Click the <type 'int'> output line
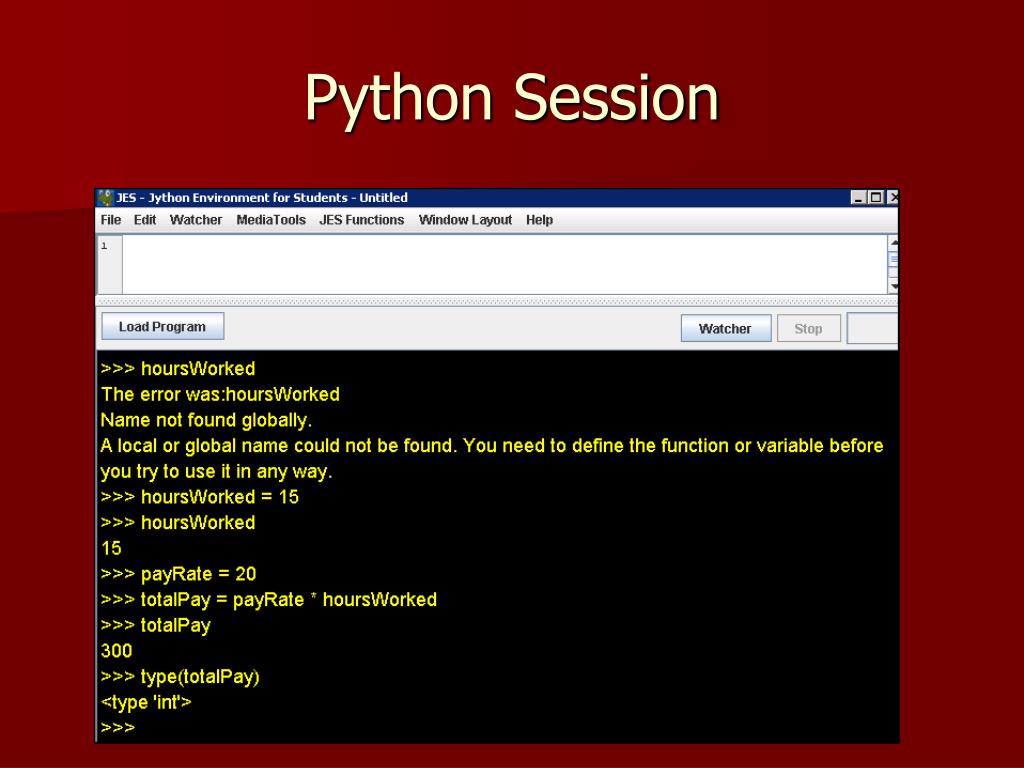The width and height of the screenshot is (1024, 768). click(146, 703)
